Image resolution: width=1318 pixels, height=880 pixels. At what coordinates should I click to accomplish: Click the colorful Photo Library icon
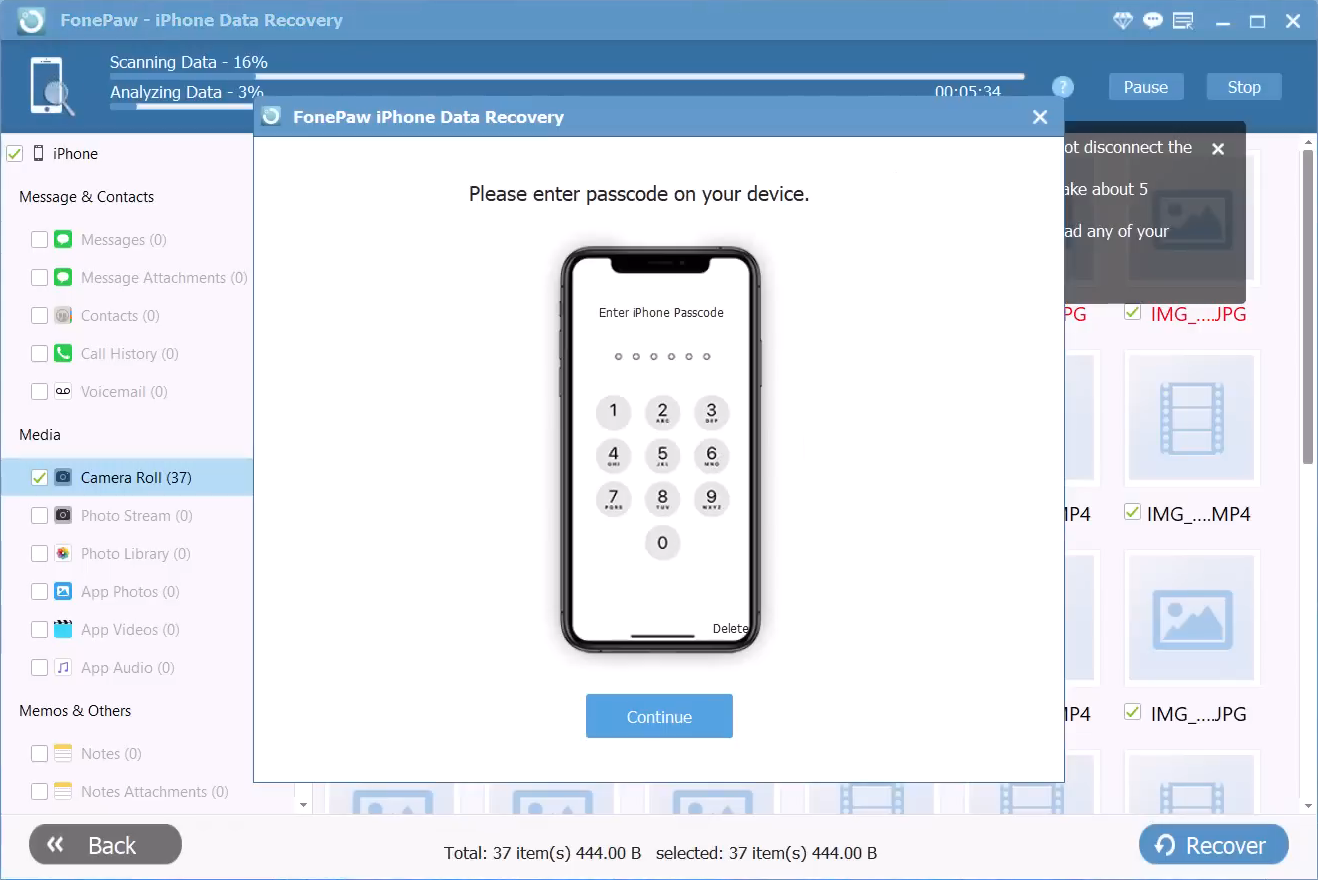[x=63, y=554]
